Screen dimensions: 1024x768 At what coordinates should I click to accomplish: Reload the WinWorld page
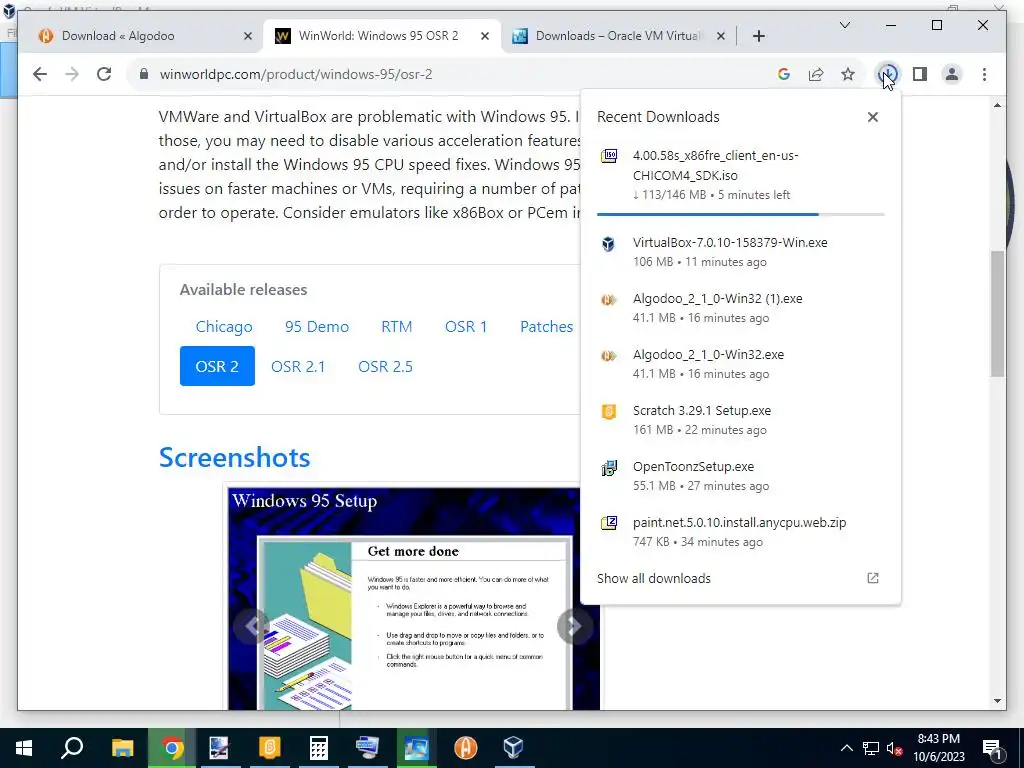pyautogui.click(x=104, y=74)
